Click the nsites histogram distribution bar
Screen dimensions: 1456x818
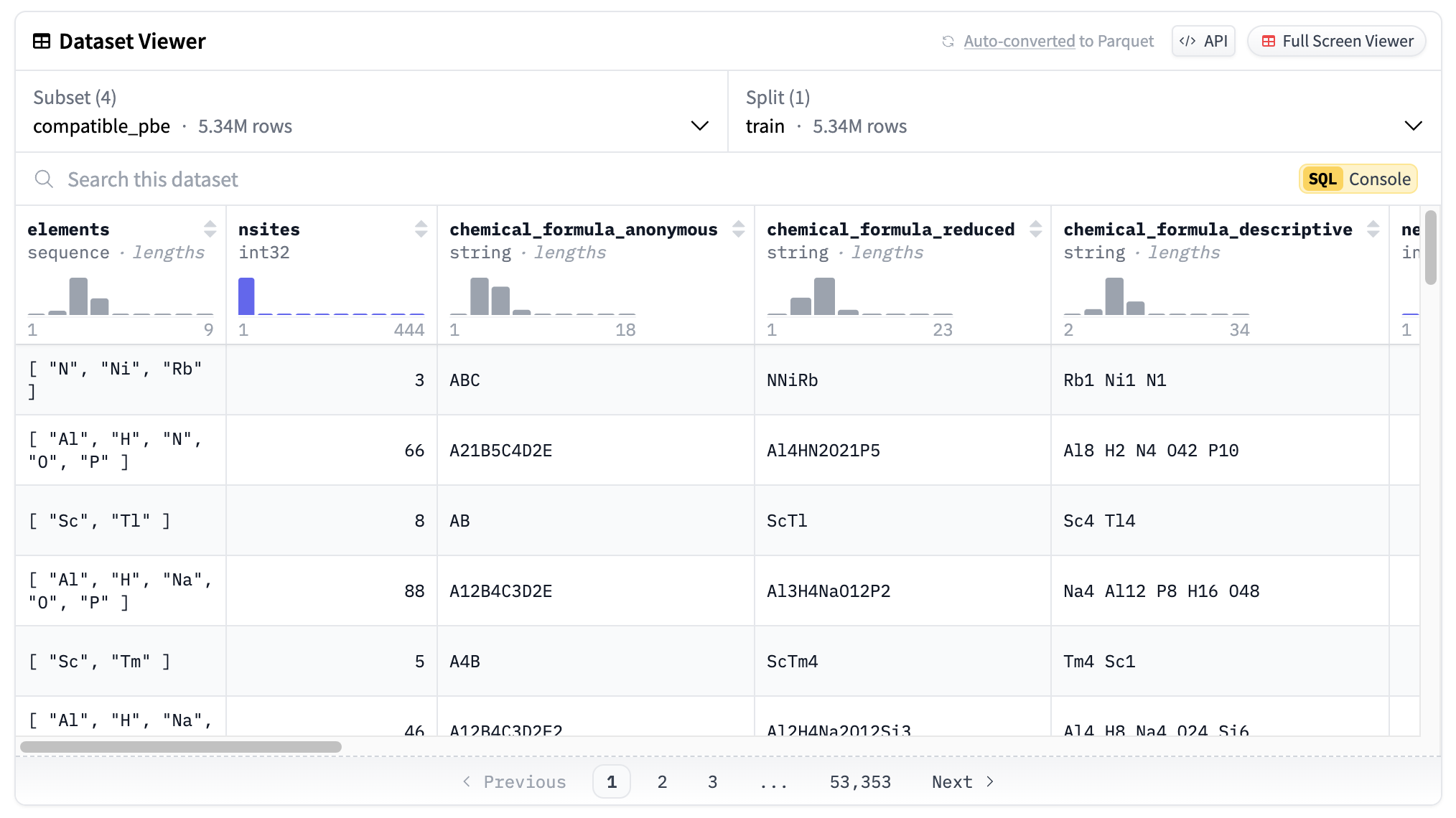[x=246, y=295]
